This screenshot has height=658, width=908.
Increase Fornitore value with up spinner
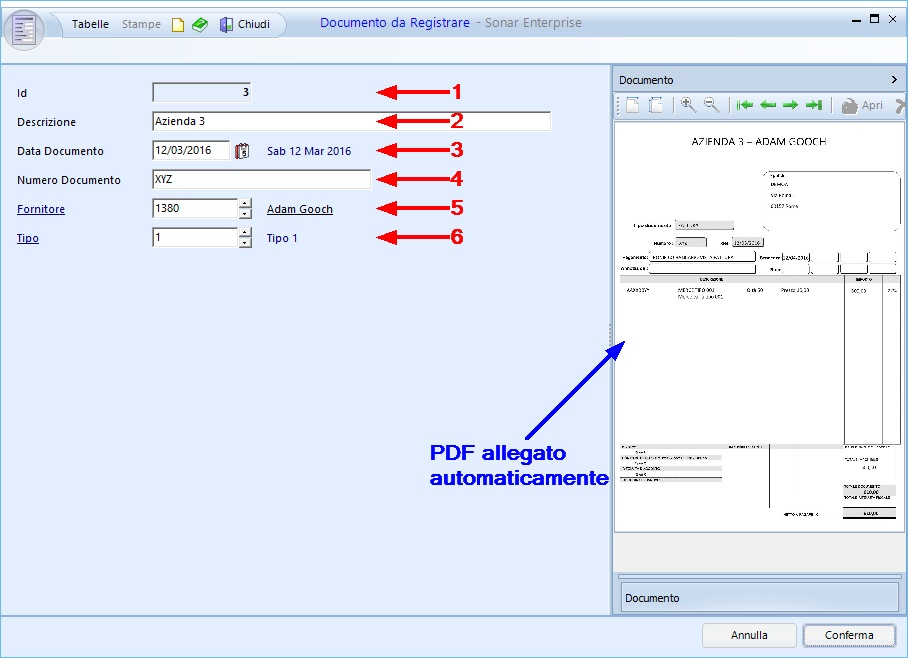pos(244,204)
